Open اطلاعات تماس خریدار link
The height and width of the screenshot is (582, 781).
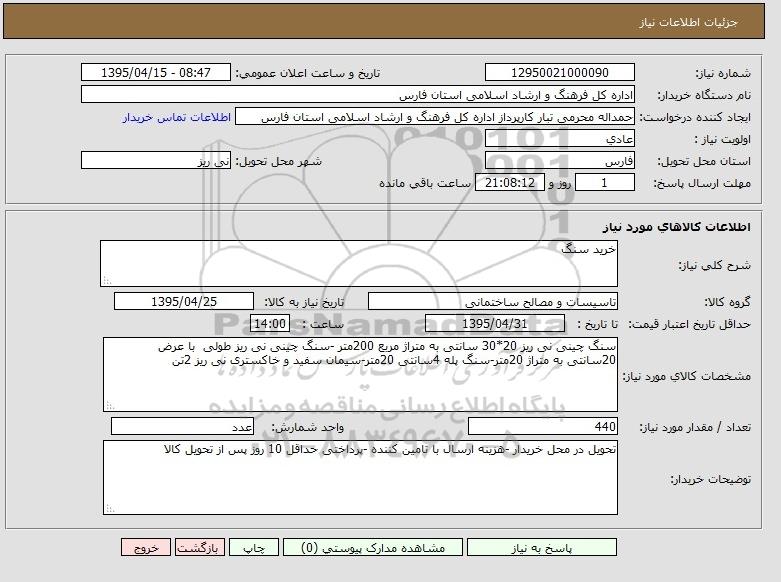(176, 117)
